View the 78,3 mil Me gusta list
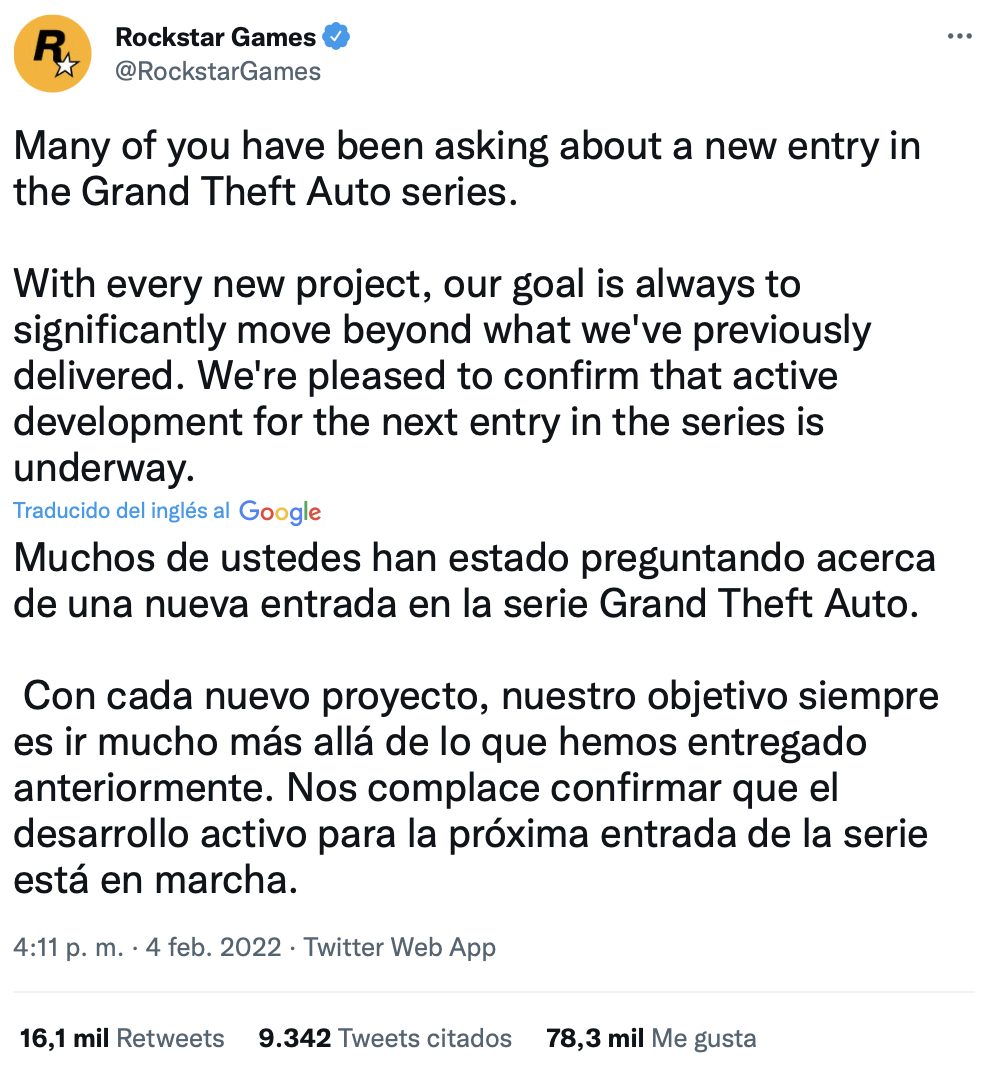The image size is (988, 1070). [651, 1038]
